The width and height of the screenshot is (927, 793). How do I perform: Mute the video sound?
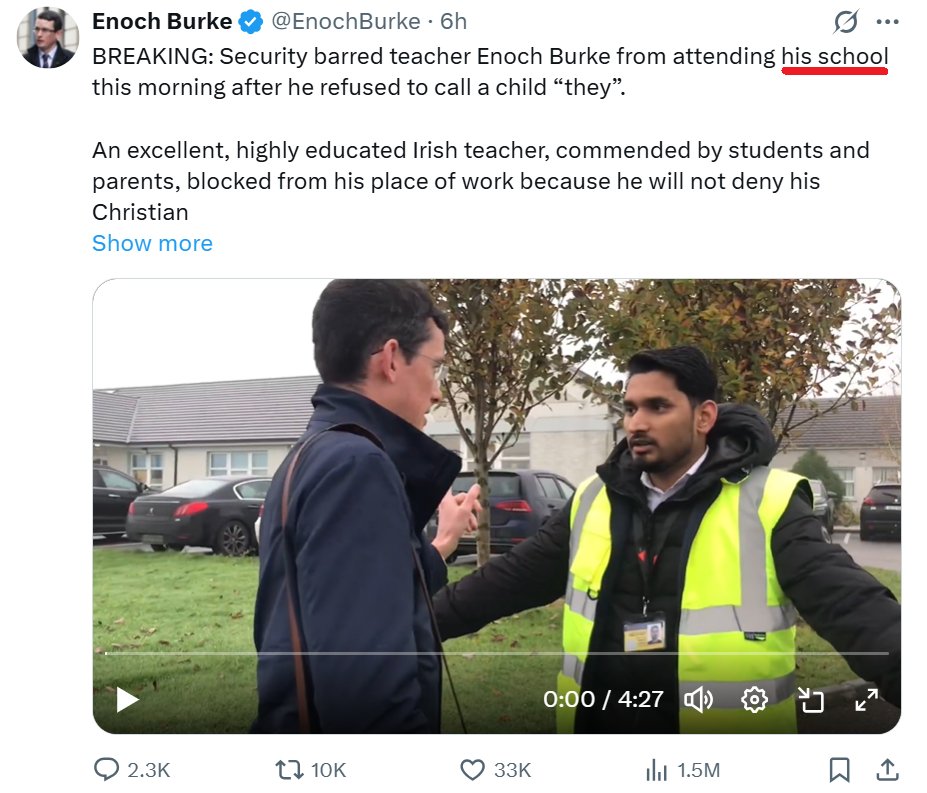[x=697, y=699]
